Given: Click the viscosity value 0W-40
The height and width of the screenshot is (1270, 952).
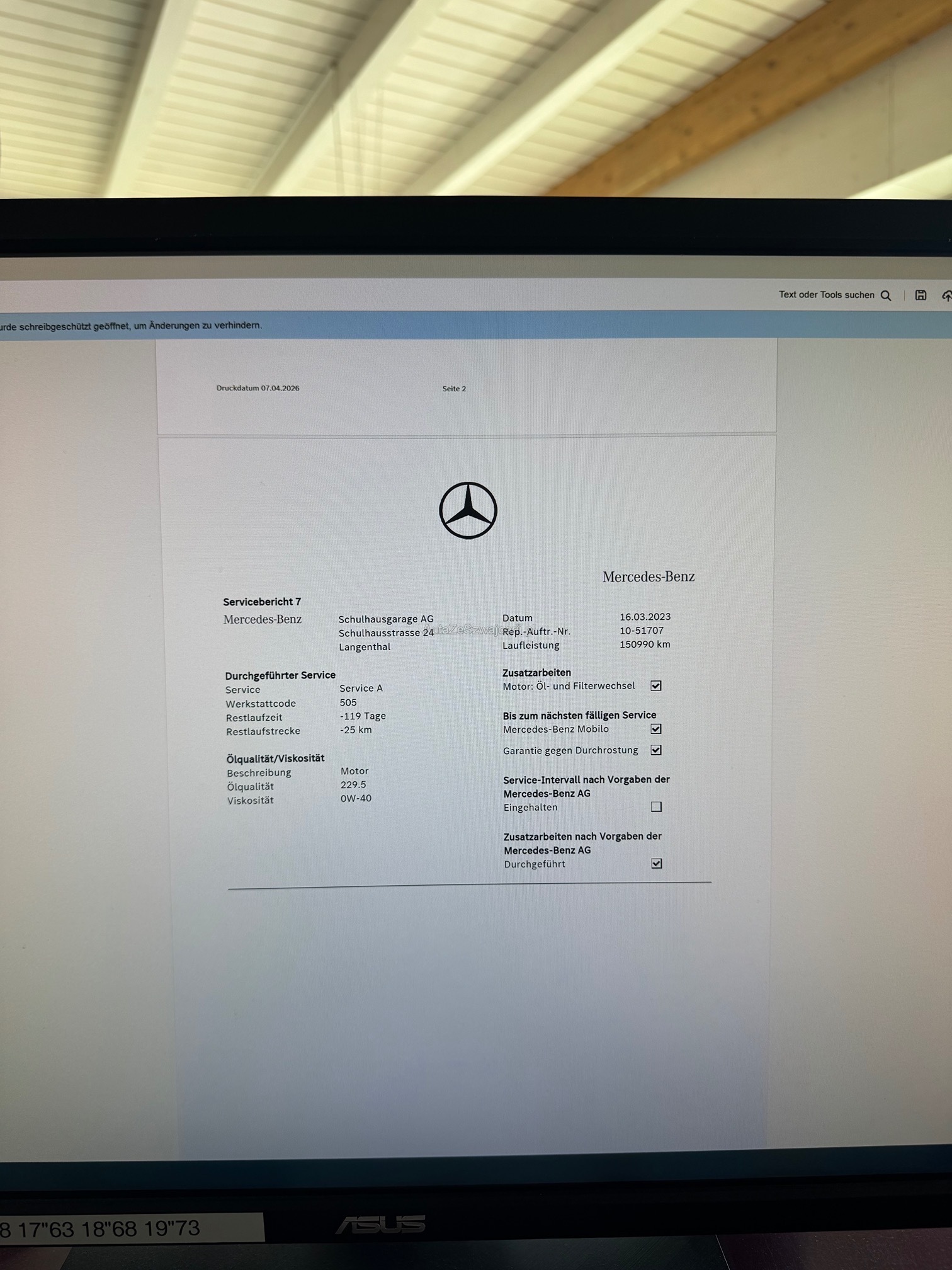Looking at the screenshot, I should [x=356, y=798].
